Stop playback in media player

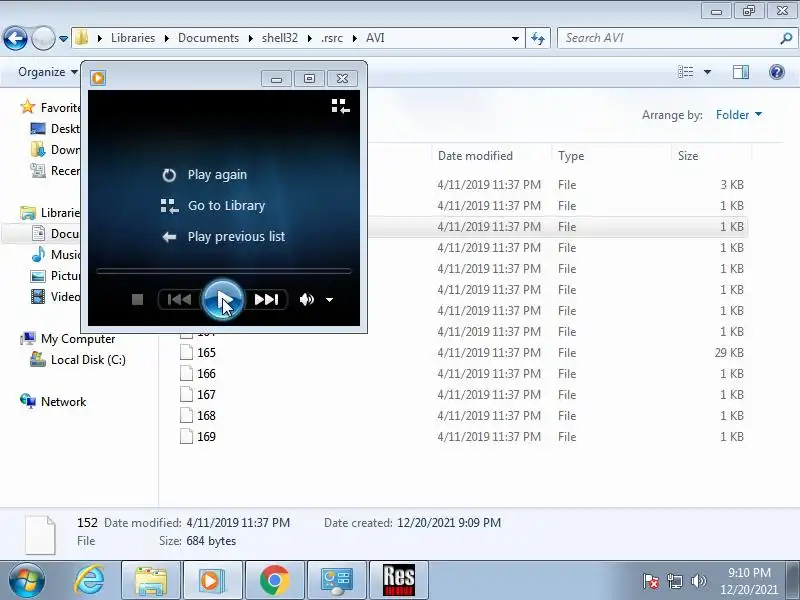[x=137, y=299]
